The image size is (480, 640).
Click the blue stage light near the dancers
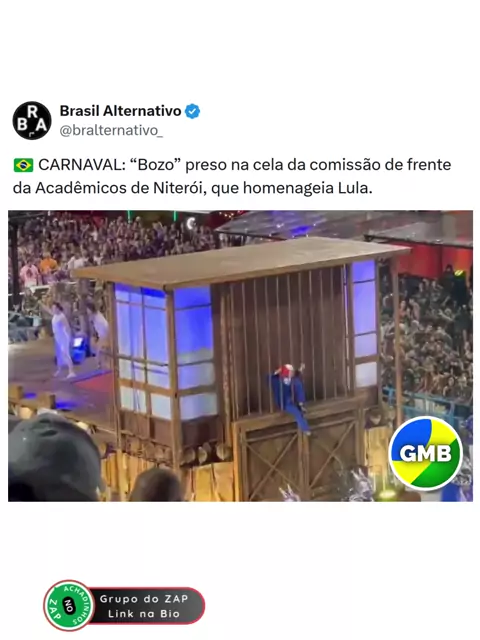[80, 348]
